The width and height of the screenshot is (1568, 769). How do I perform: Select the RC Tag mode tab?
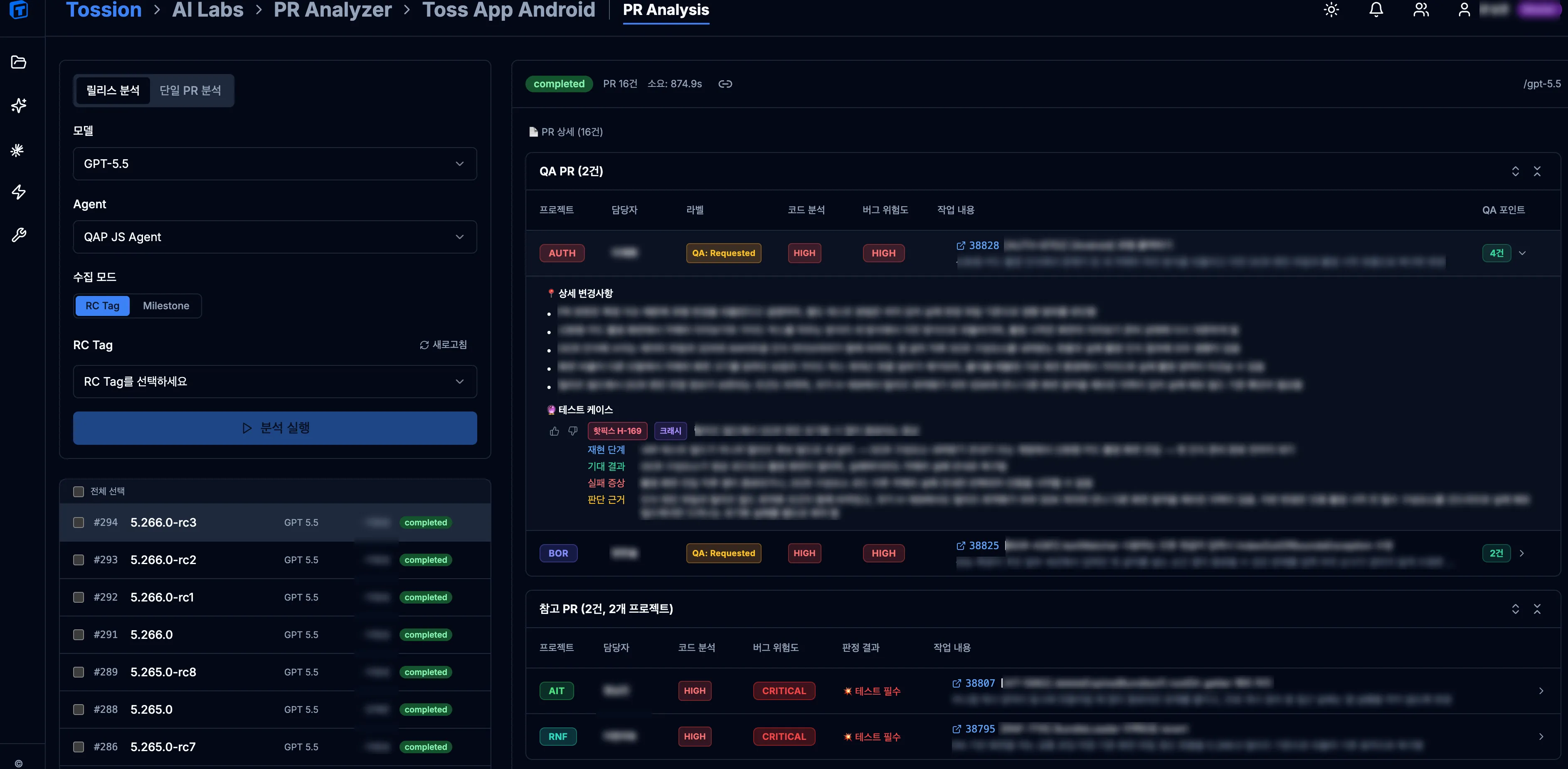click(102, 306)
